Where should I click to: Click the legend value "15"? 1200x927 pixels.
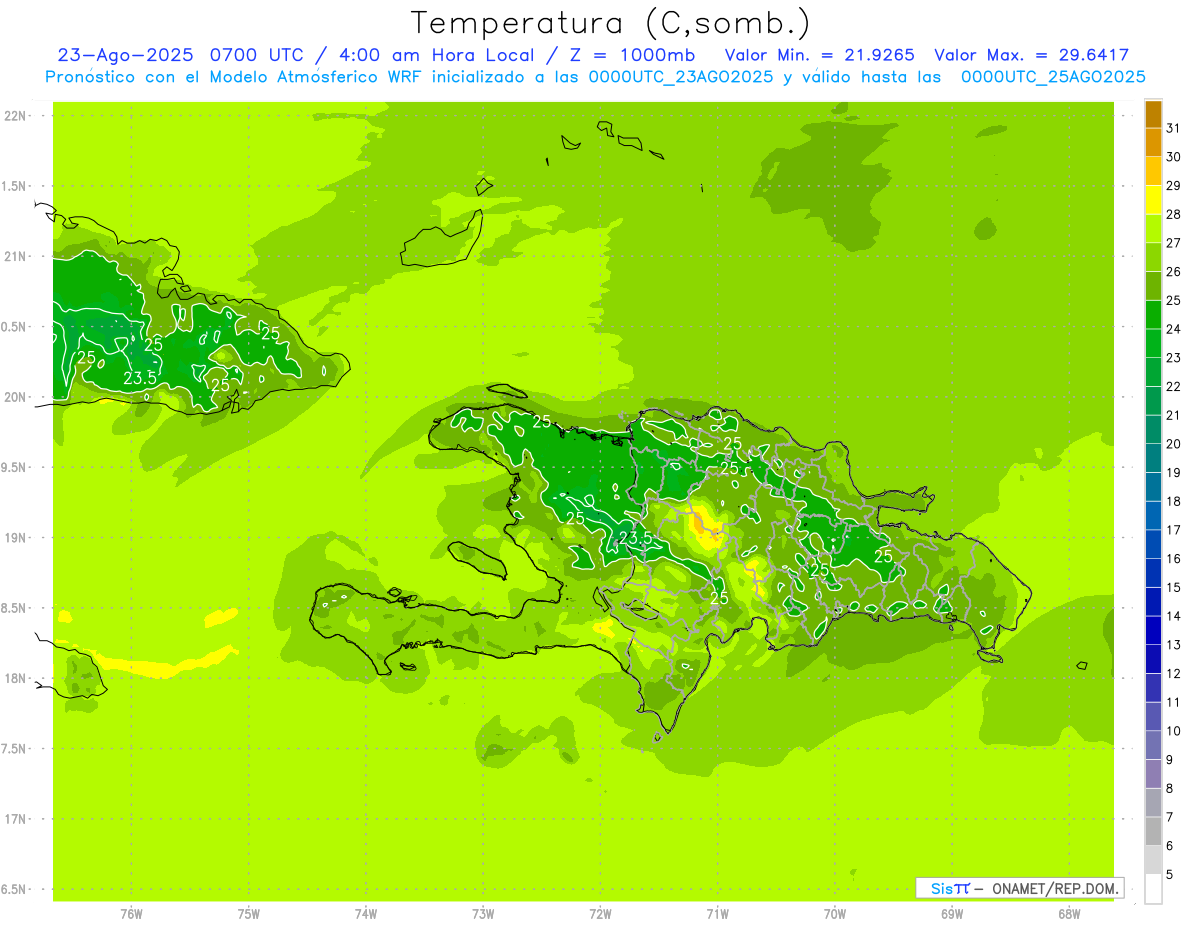tap(1174, 587)
